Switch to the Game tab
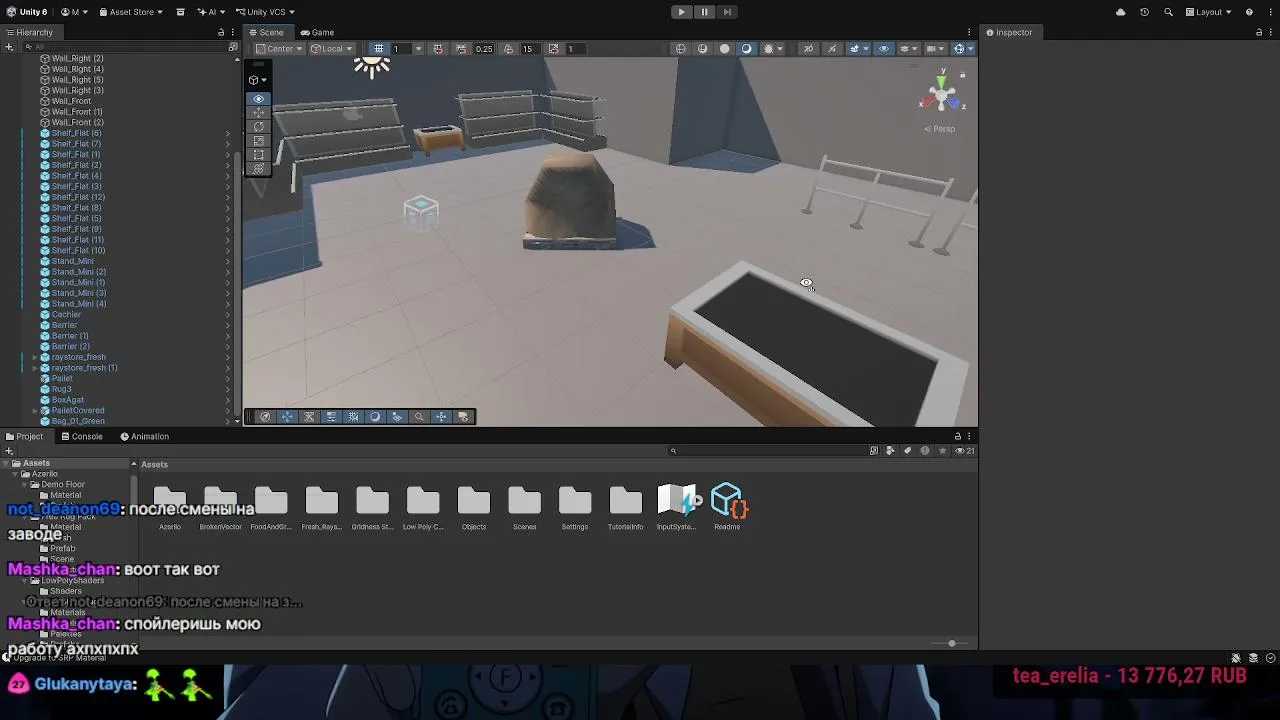Viewport: 1280px width, 720px height. point(317,32)
